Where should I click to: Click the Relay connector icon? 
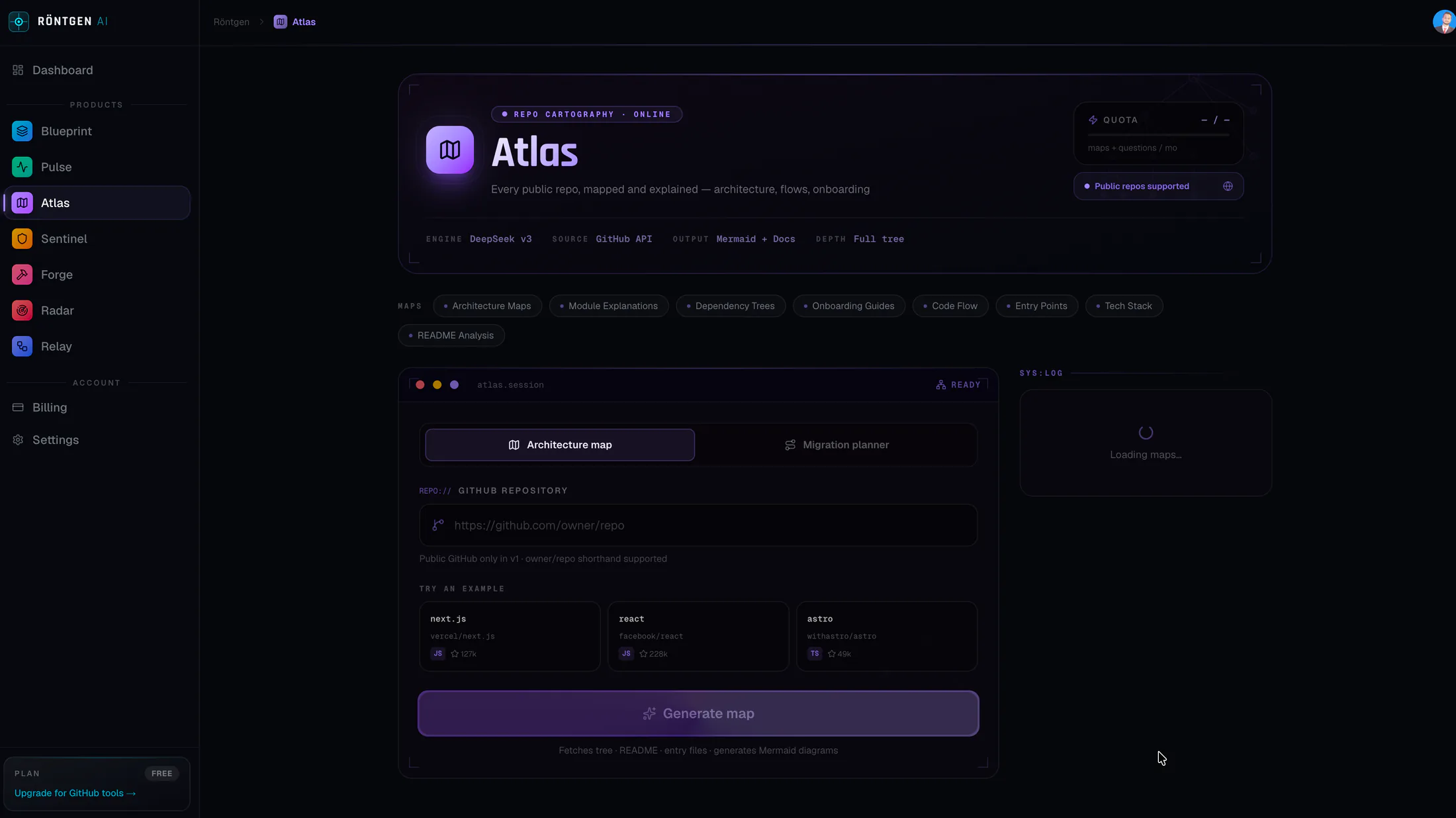pyautogui.click(x=22, y=346)
